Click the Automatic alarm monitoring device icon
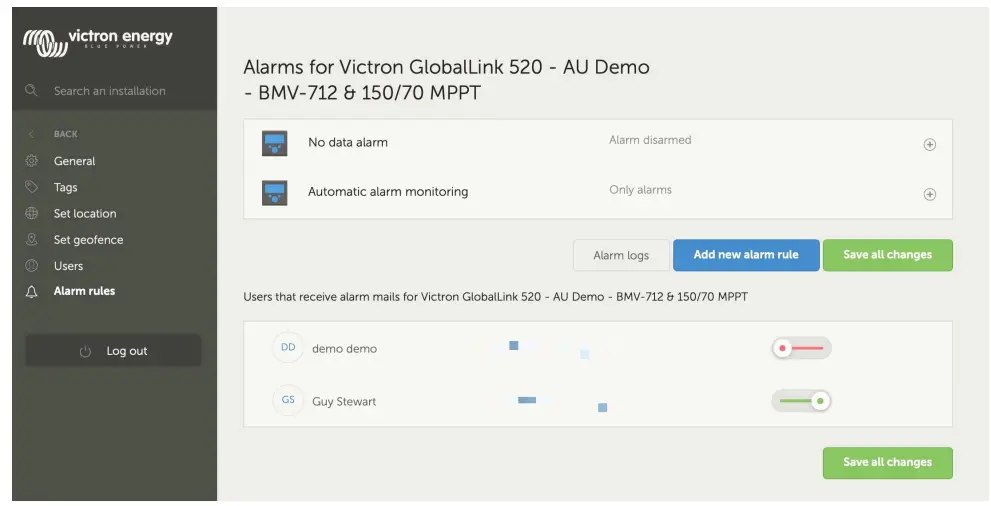This screenshot has width=991, height=506. [275, 192]
